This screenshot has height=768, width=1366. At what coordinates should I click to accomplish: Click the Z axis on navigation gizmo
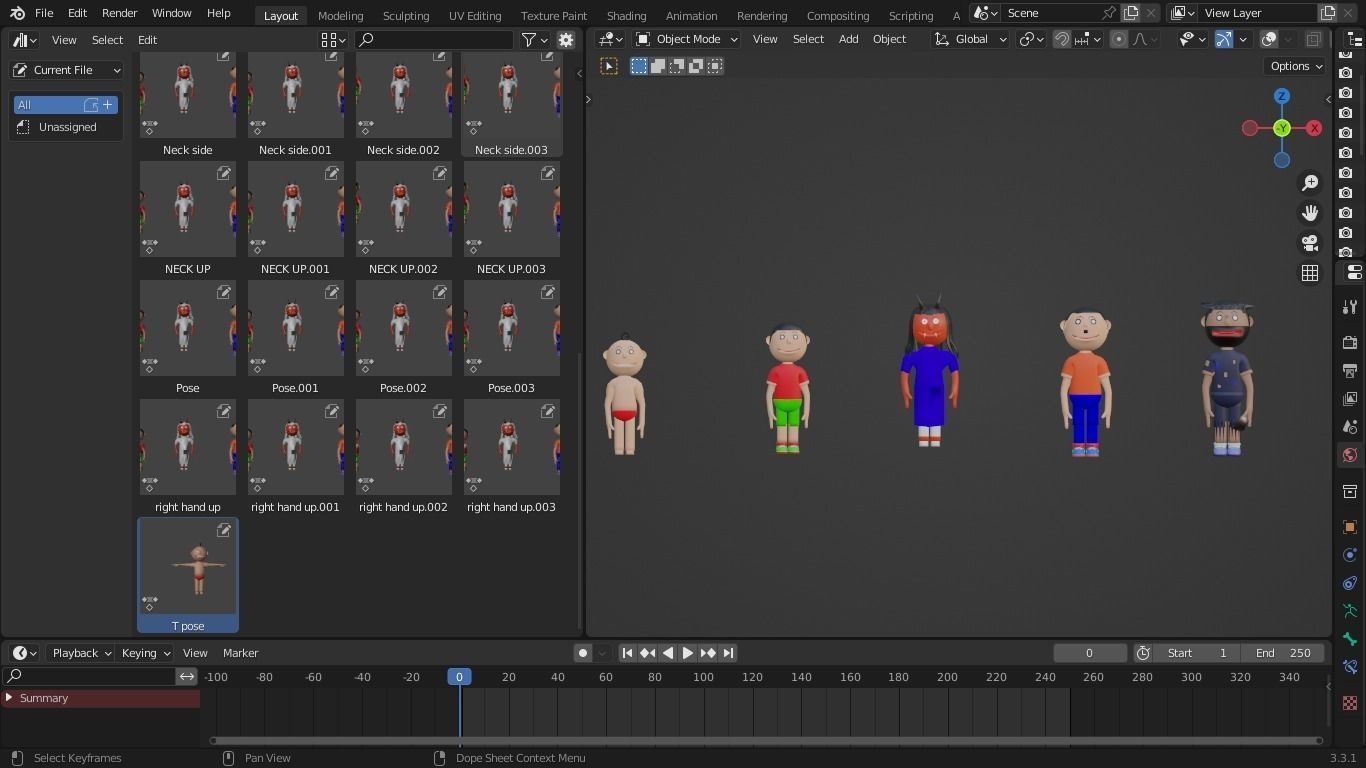(1282, 96)
